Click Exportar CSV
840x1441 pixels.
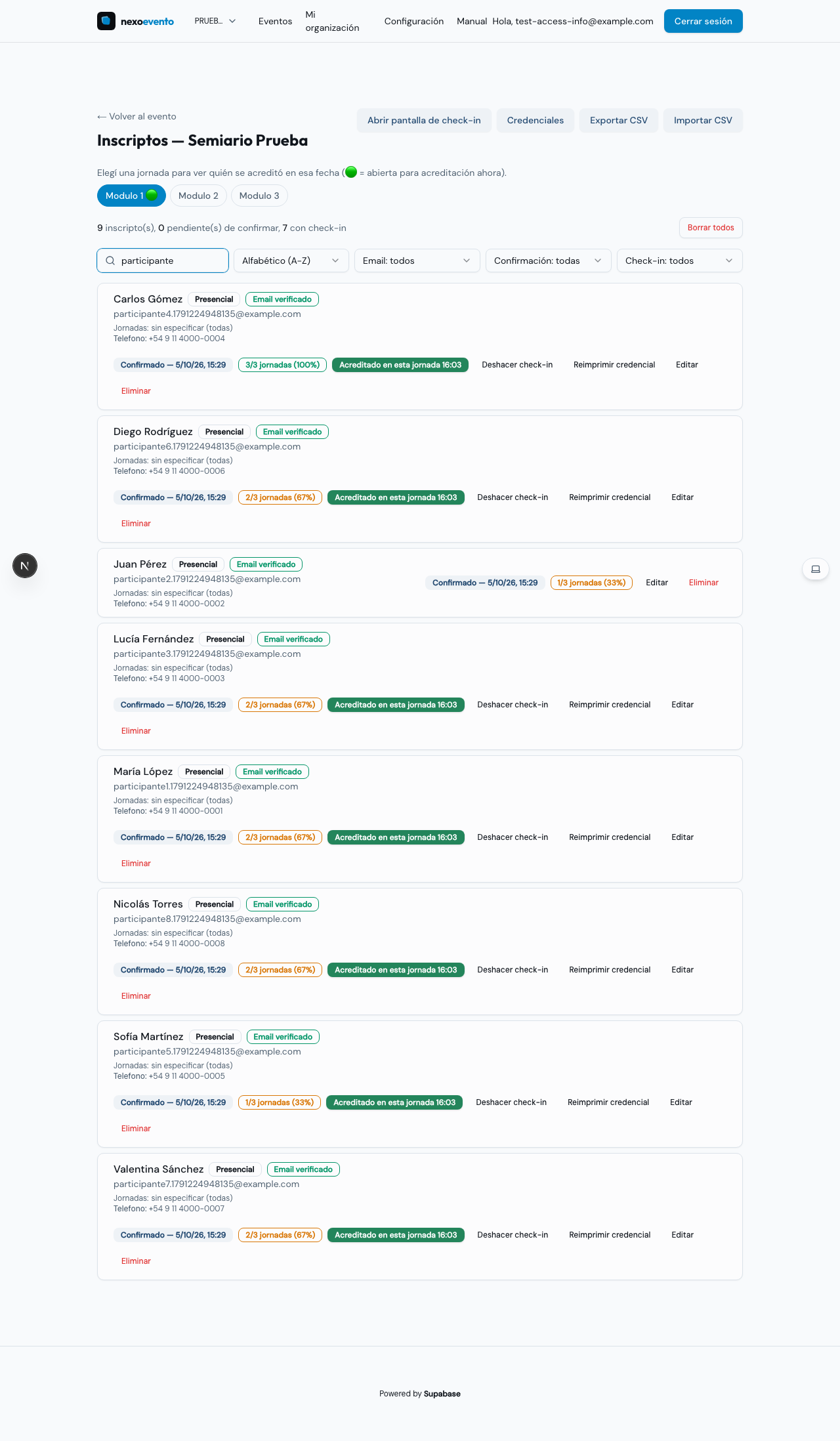pyautogui.click(x=619, y=120)
